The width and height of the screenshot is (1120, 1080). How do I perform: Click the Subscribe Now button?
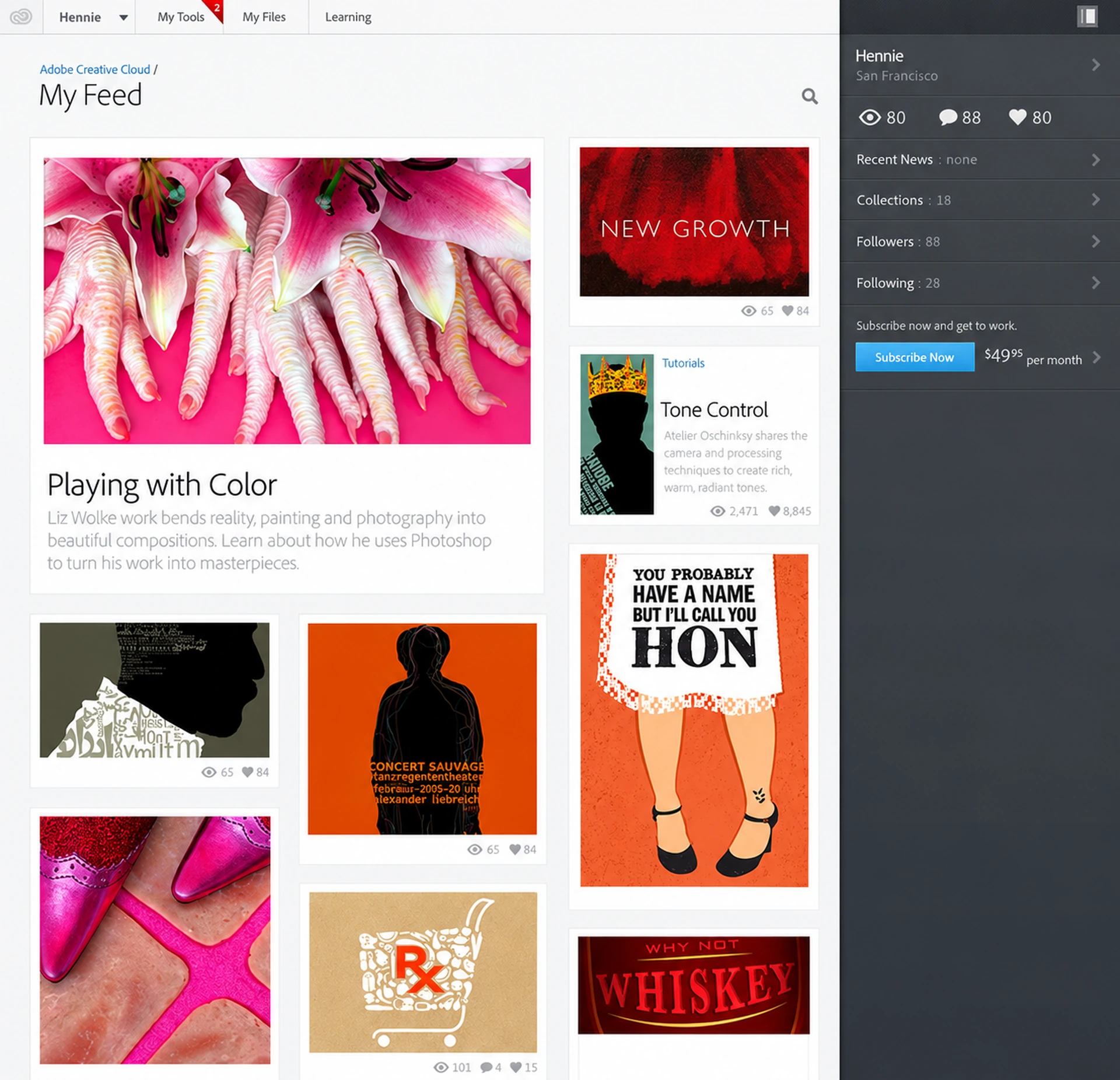(x=914, y=357)
